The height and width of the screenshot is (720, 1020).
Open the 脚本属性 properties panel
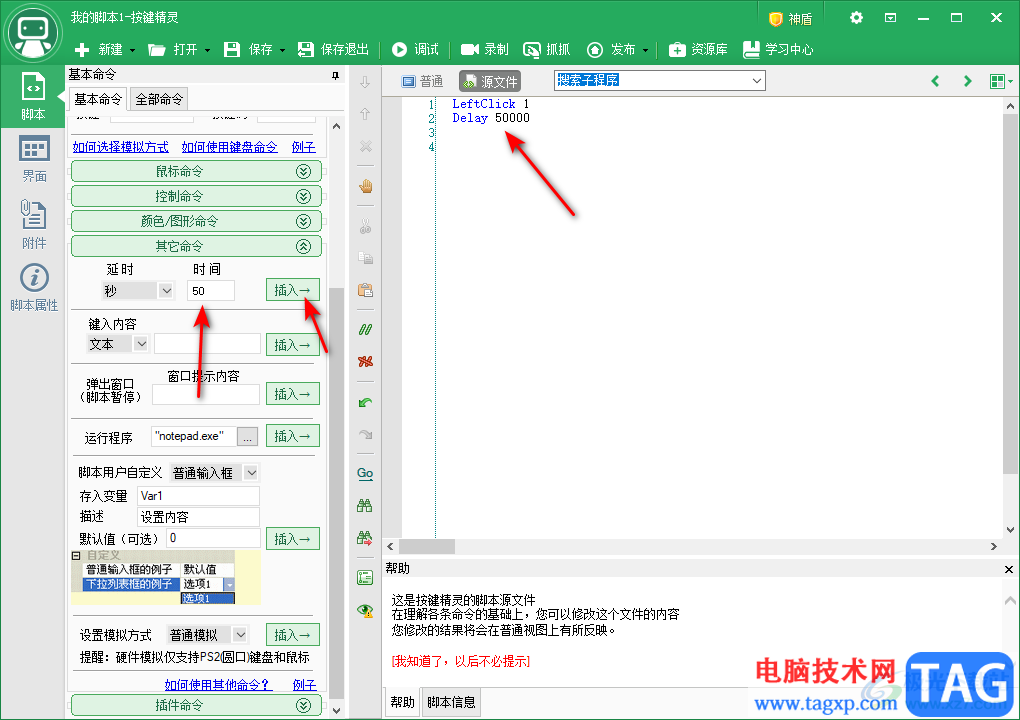(x=33, y=287)
